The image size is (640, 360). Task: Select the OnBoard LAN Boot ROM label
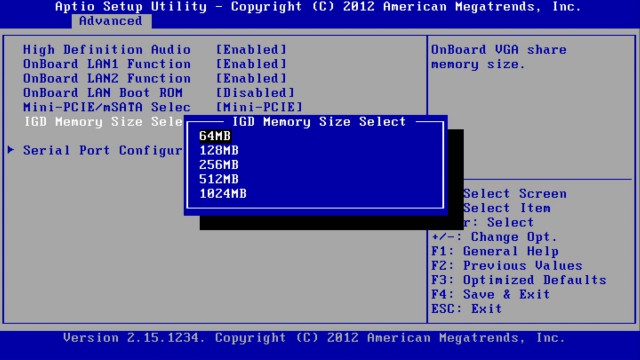(103, 93)
